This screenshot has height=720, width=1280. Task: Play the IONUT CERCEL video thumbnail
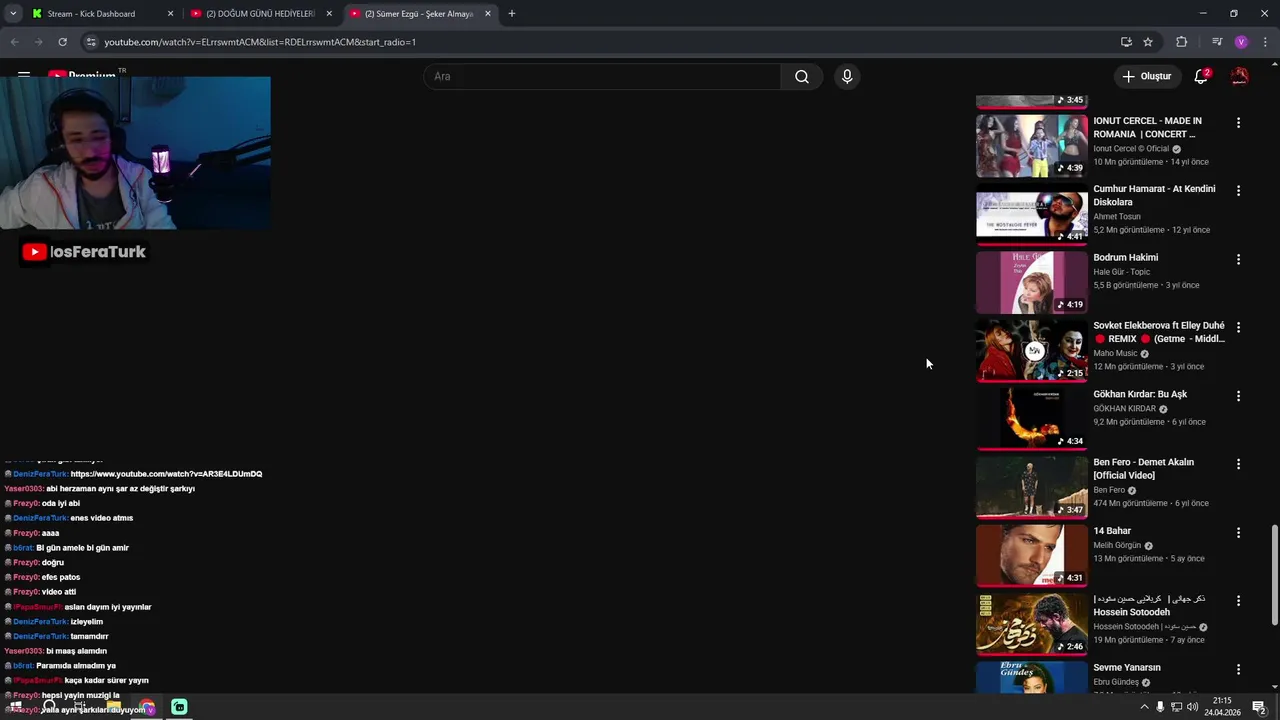(x=1031, y=146)
